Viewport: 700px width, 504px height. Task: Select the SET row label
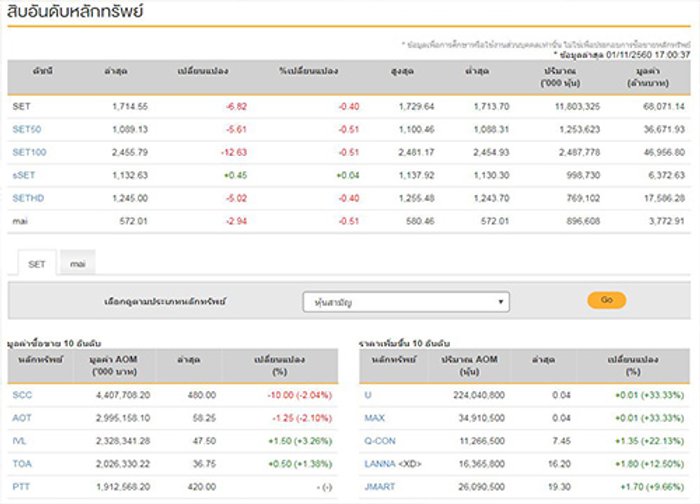tap(21, 106)
